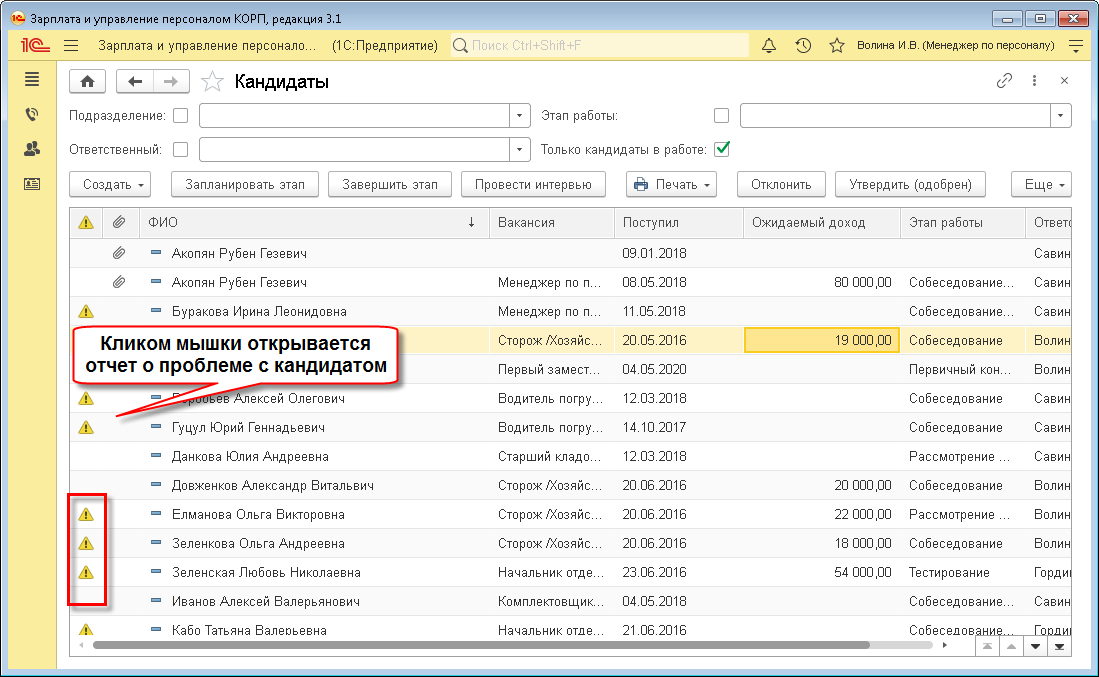Click the home page button
Viewport: 1099px width, 677px height.
pos(87,82)
